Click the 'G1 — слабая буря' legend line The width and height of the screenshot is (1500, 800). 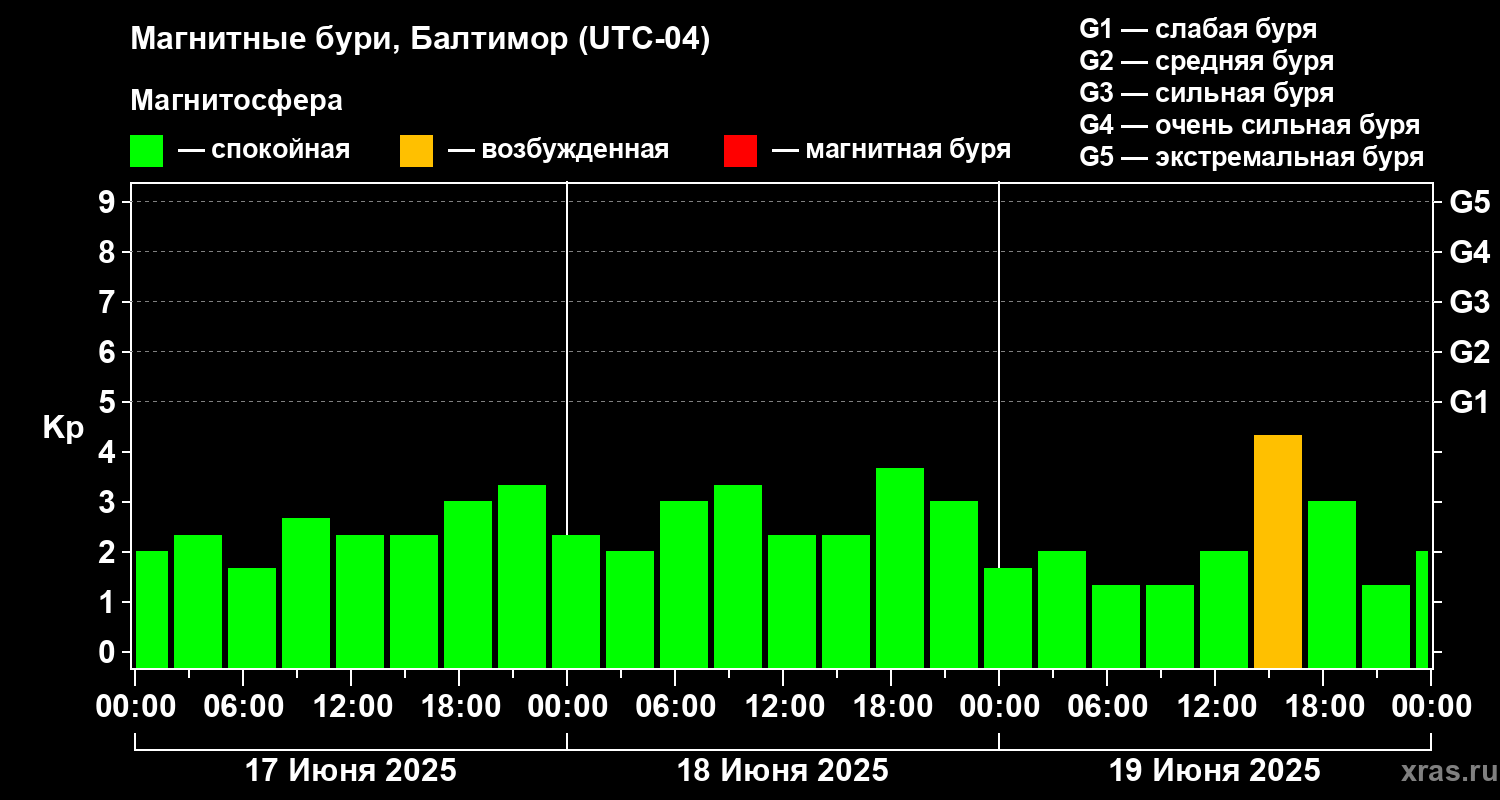(1198, 28)
